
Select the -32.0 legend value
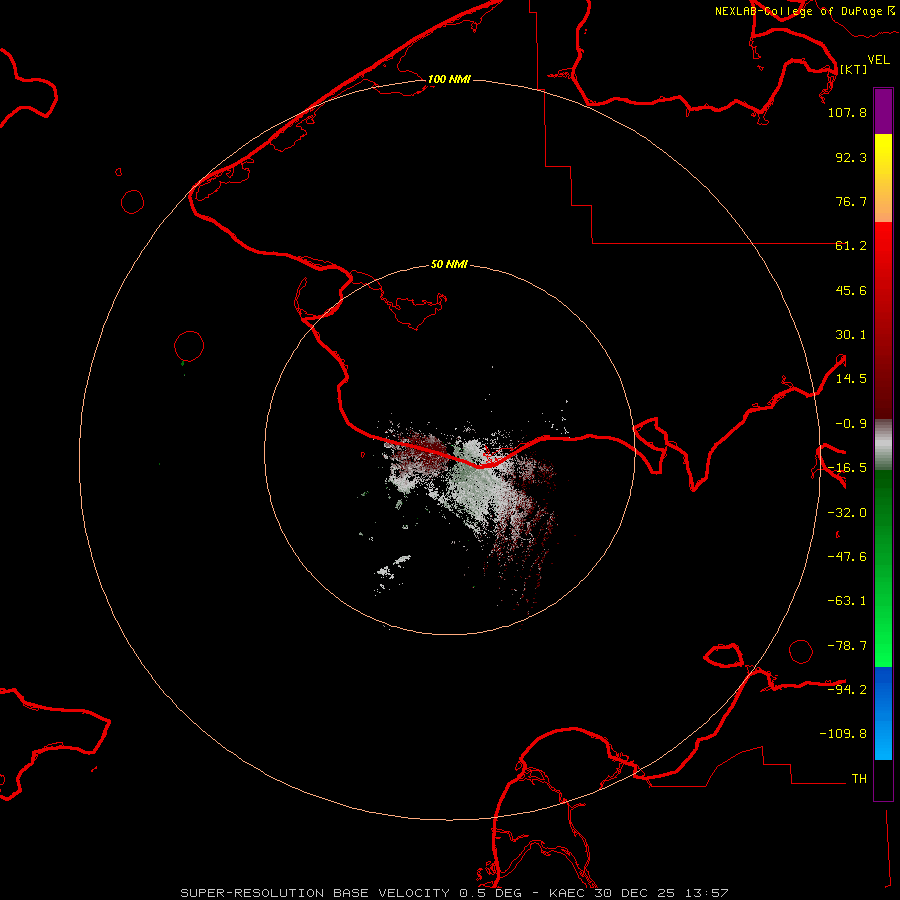[847, 513]
